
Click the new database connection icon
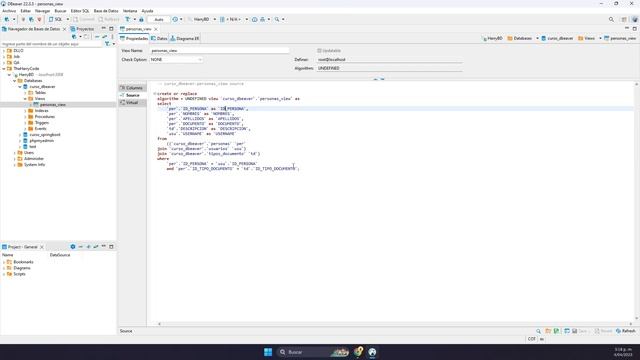pos(7,19)
